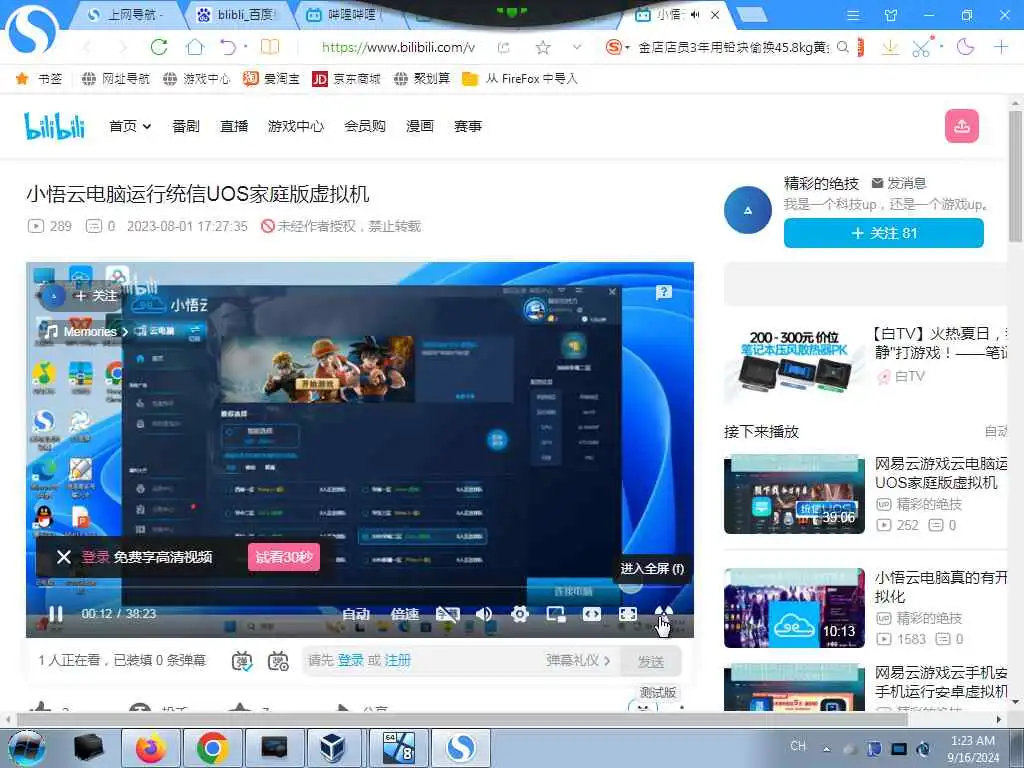The height and width of the screenshot is (768, 1024).
Task: Enable picture-in-picture mode icon
Action: click(x=556, y=614)
